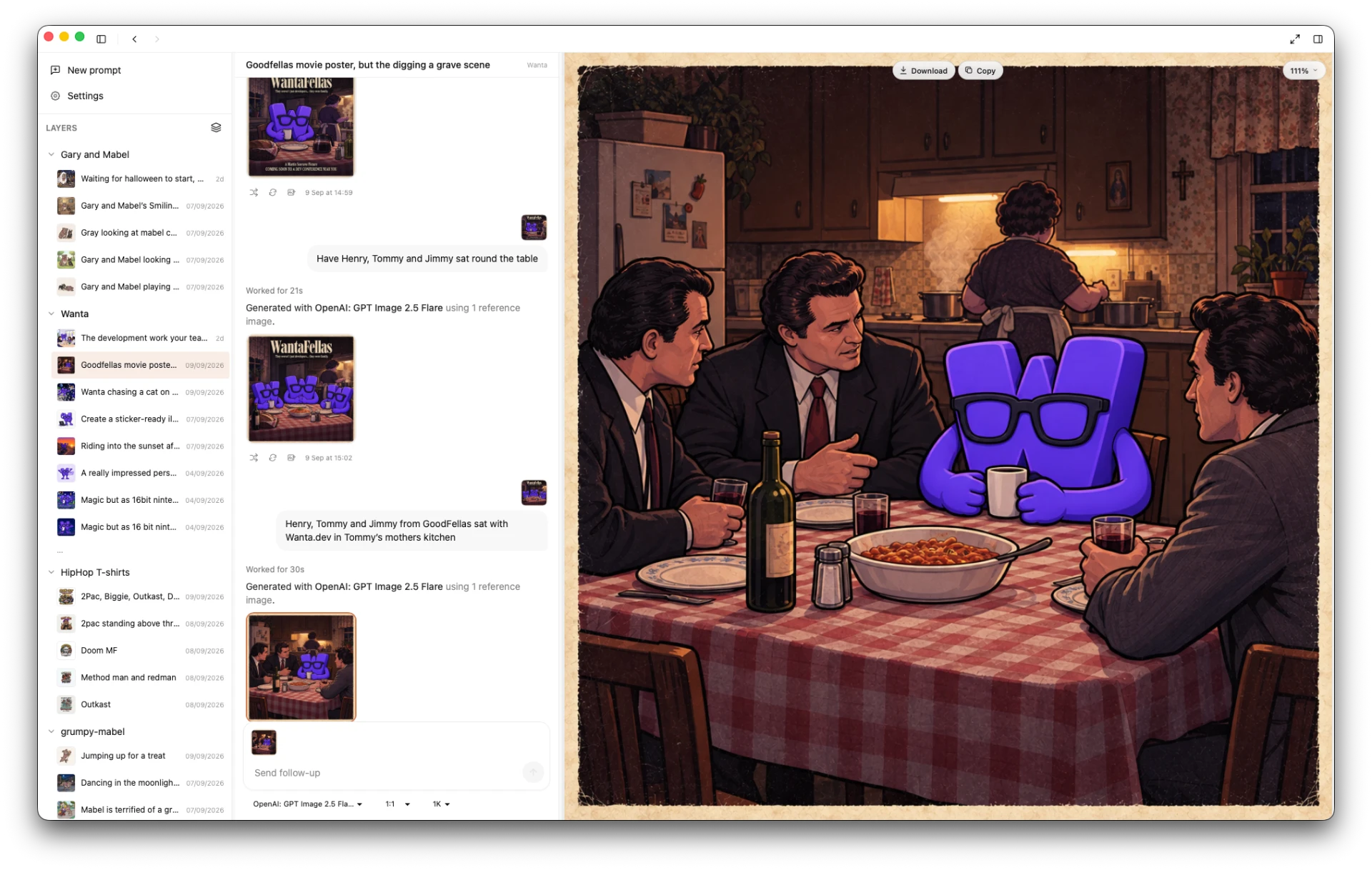Copy the generated image
Image resolution: width=1372 pixels, height=870 pixels.
[980, 71]
